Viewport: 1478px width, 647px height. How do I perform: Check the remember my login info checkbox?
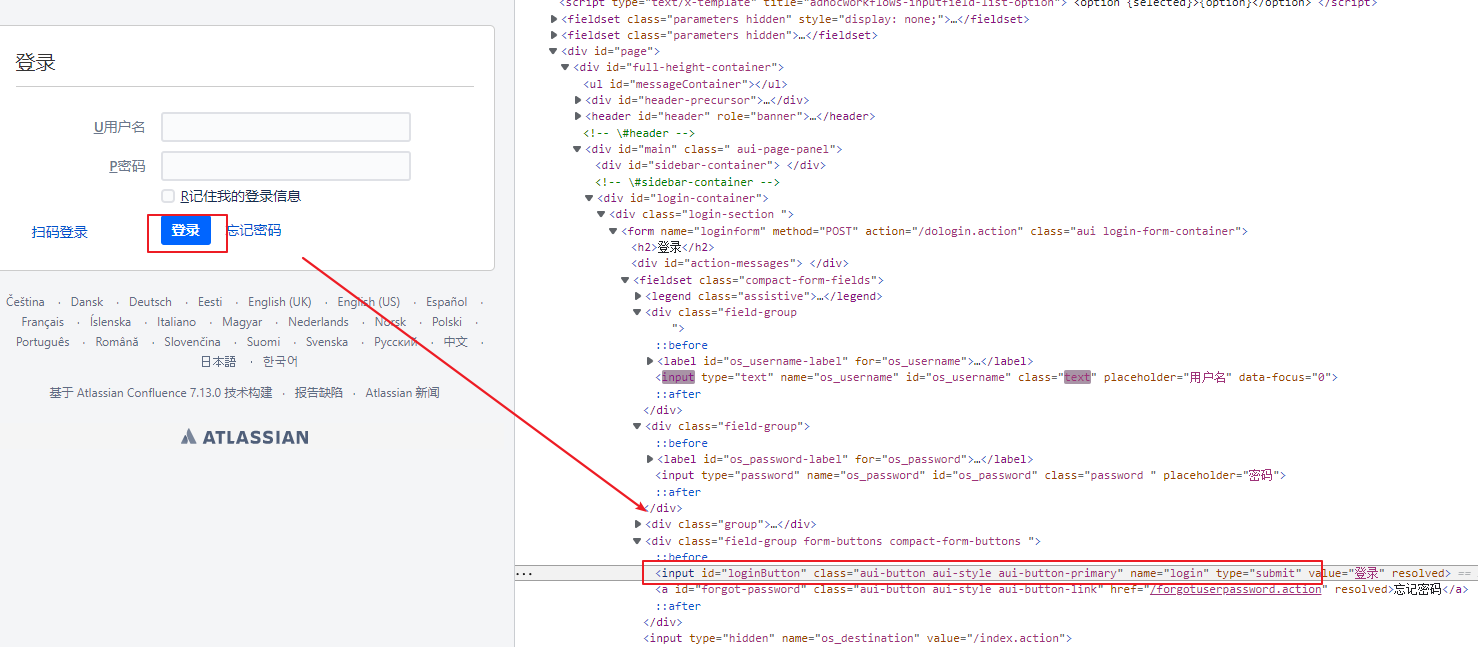(168, 196)
